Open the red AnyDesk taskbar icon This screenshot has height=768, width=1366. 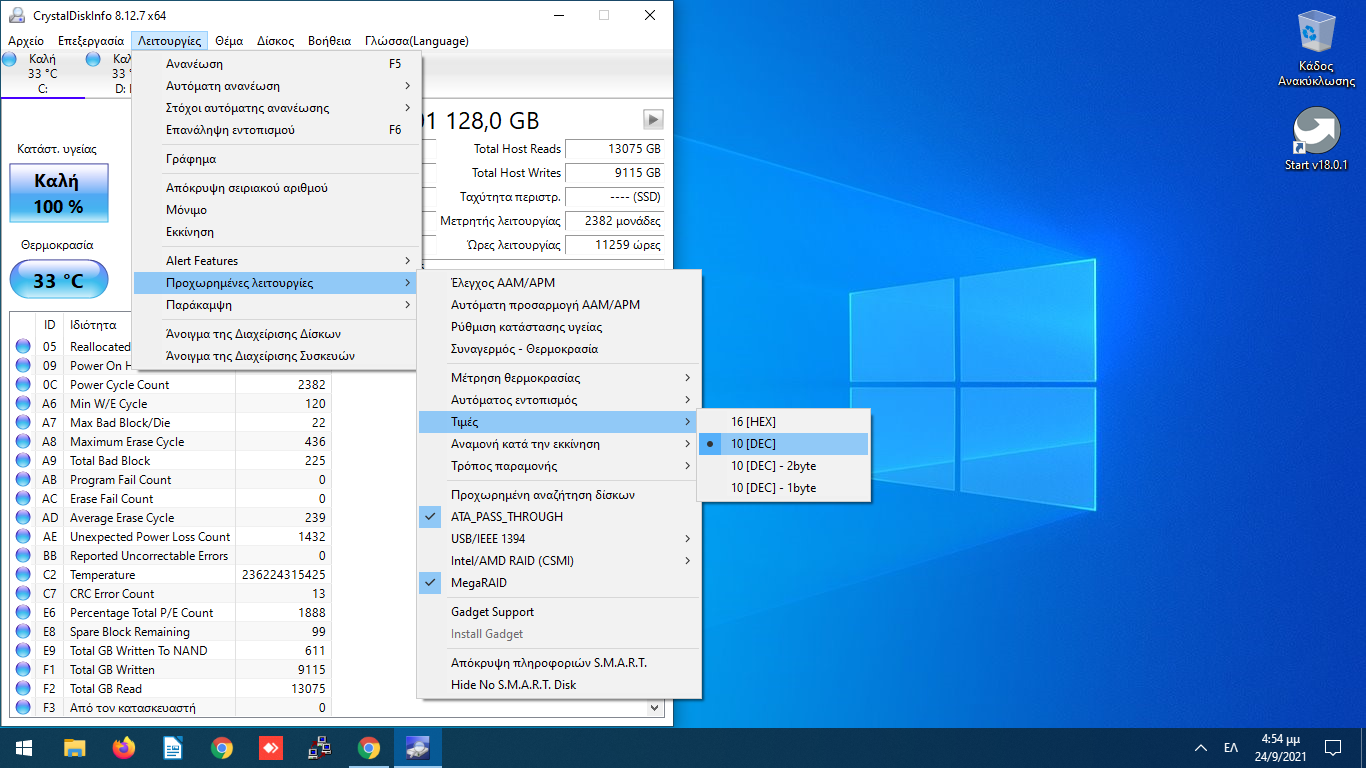pyautogui.click(x=271, y=748)
